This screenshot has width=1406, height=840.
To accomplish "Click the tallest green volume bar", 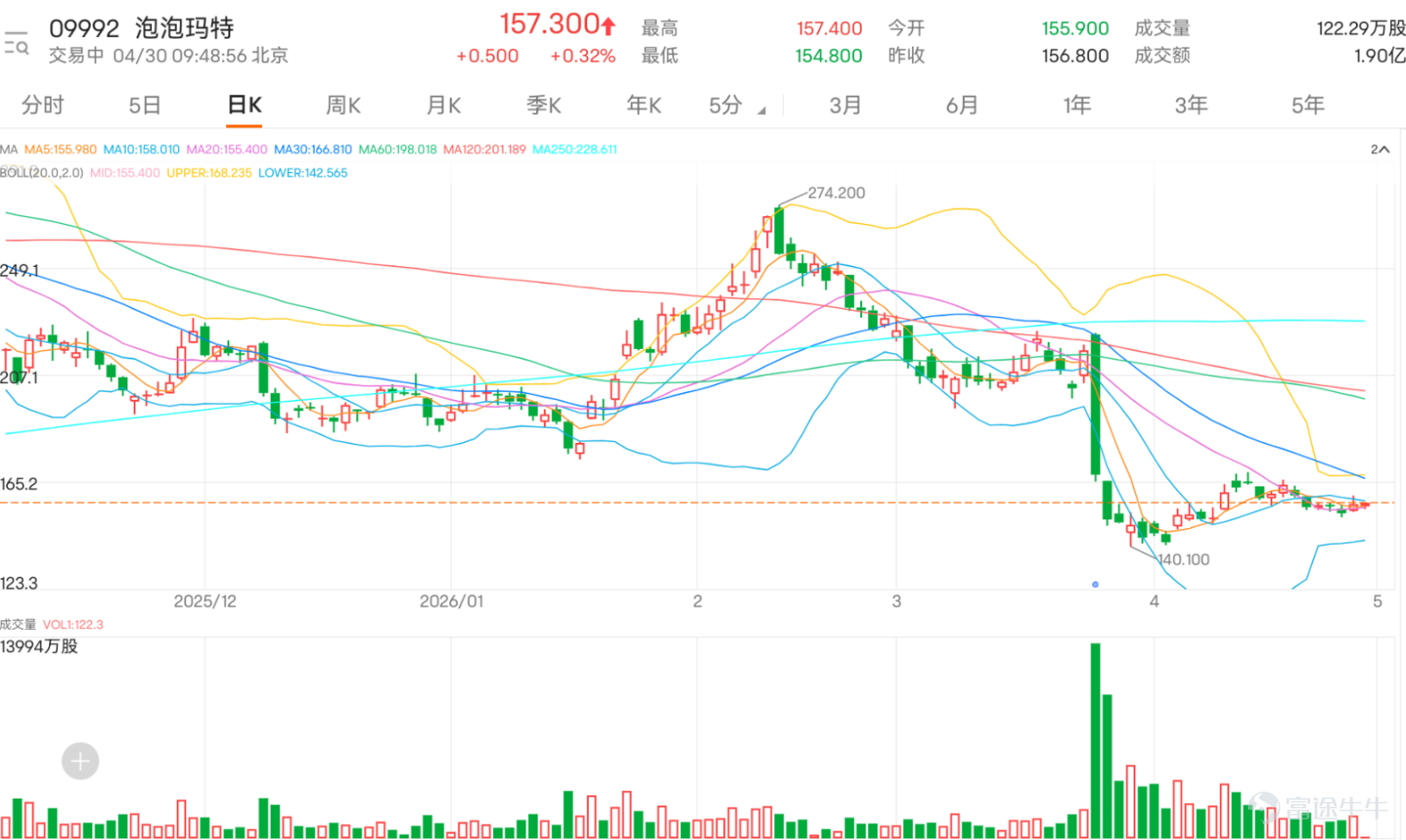I will [x=1095, y=740].
